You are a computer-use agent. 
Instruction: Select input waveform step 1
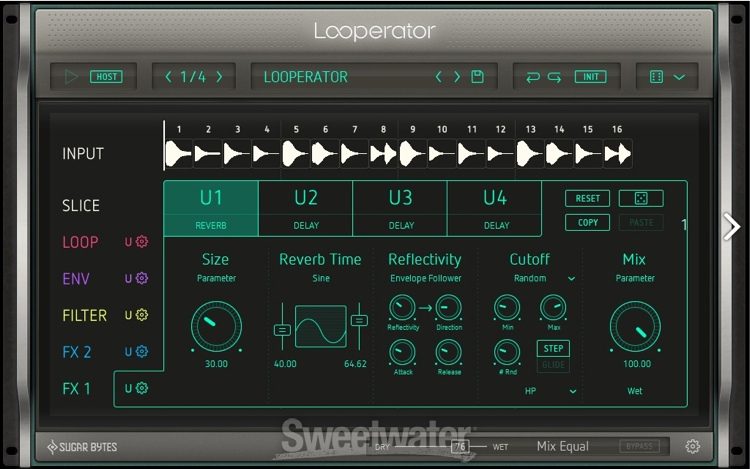(x=178, y=154)
